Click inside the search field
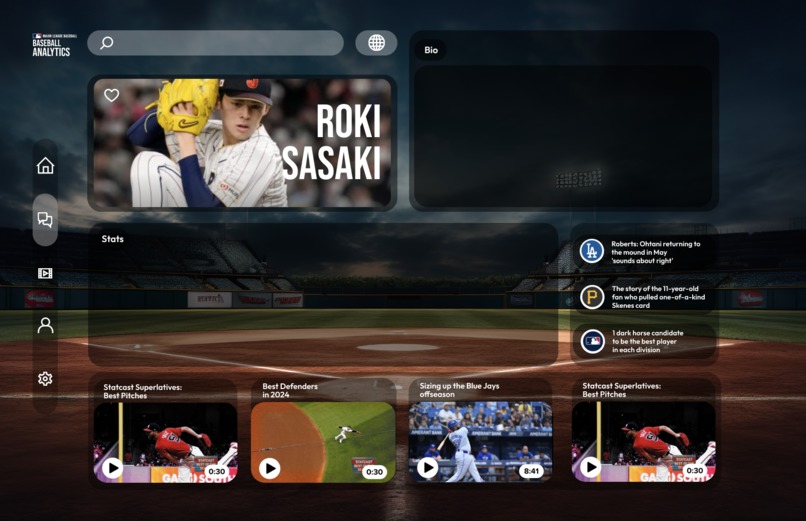Image resolution: width=806 pixels, height=521 pixels. tap(215, 43)
